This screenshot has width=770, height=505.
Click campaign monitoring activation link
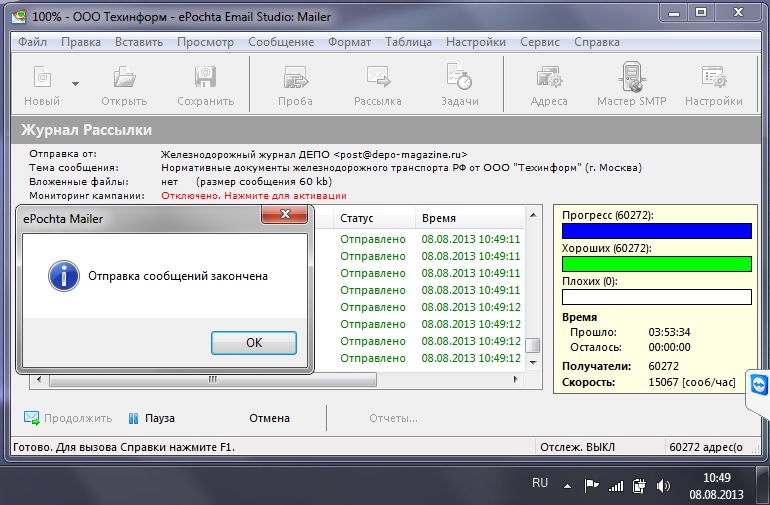point(254,196)
